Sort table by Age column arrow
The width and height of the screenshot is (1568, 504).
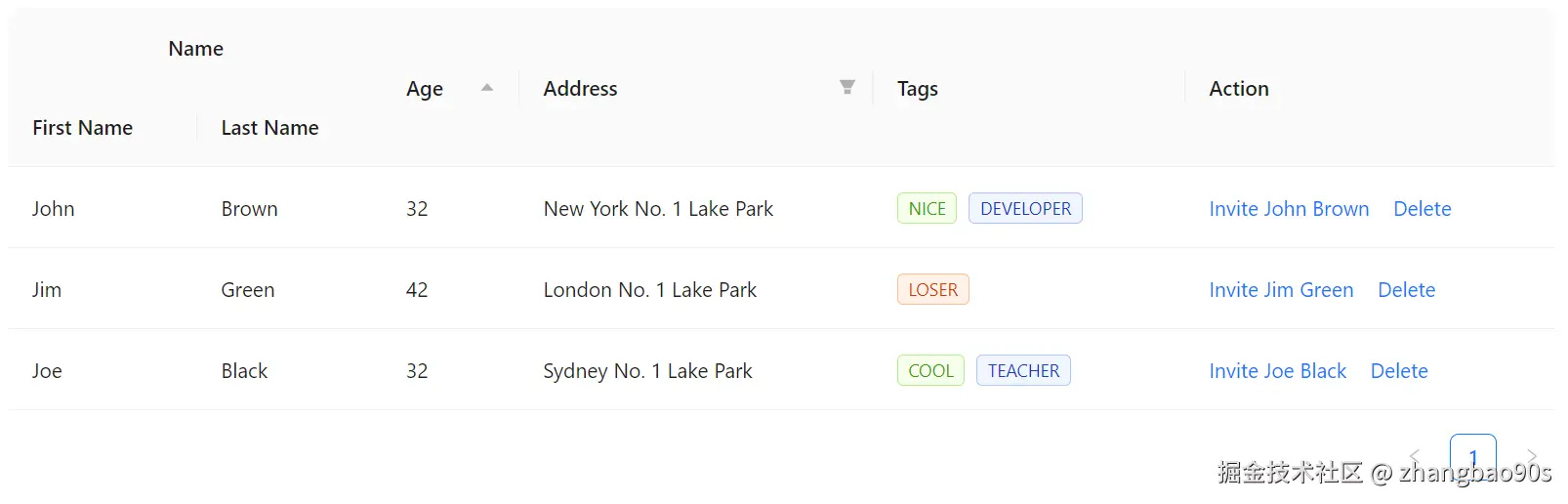pos(487,88)
